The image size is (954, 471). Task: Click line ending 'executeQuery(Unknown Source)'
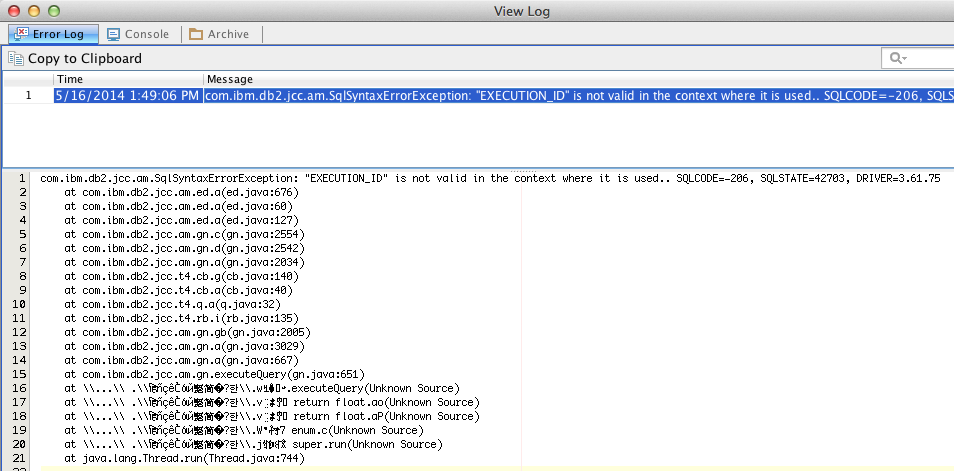tap(262, 388)
